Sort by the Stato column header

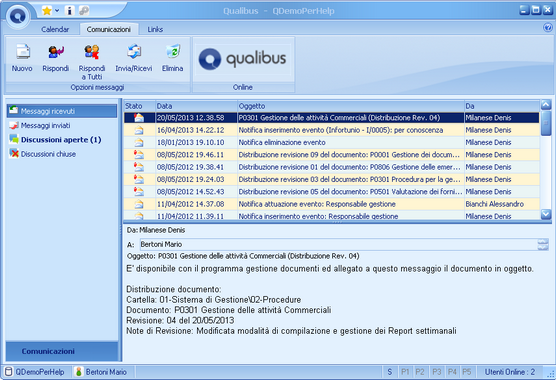point(139,106)
